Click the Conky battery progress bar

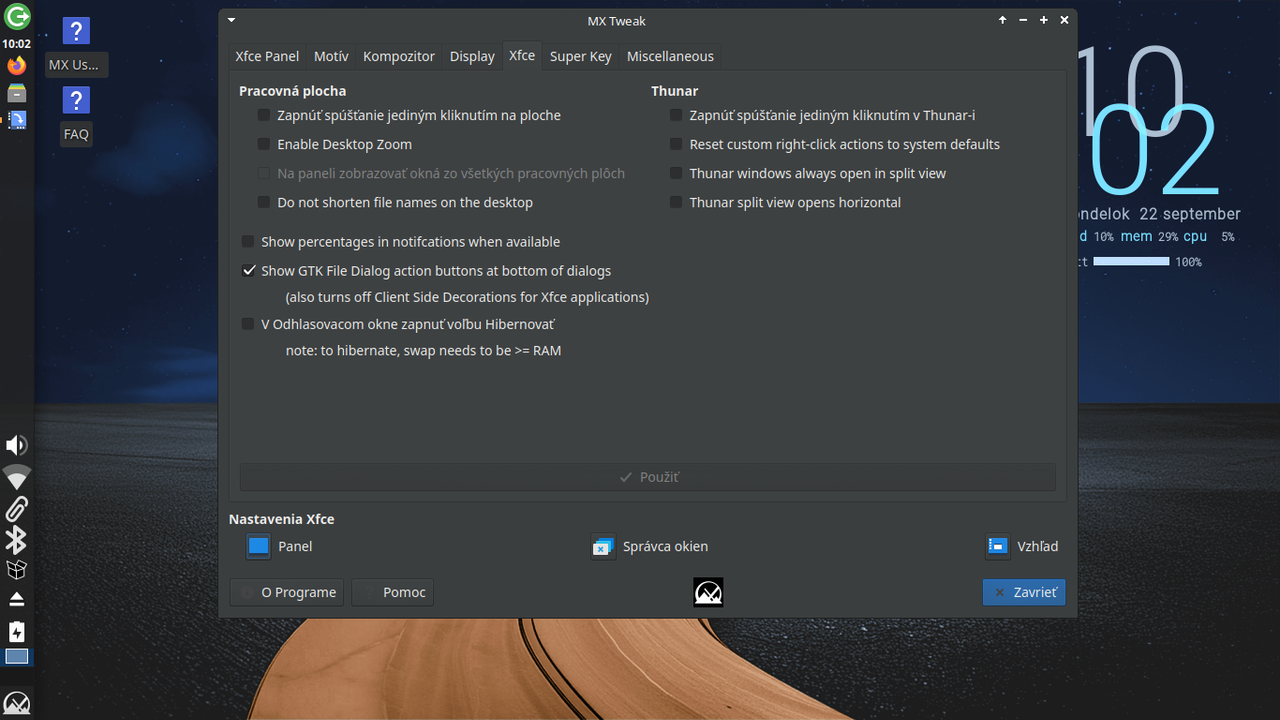pos(1131,261)
